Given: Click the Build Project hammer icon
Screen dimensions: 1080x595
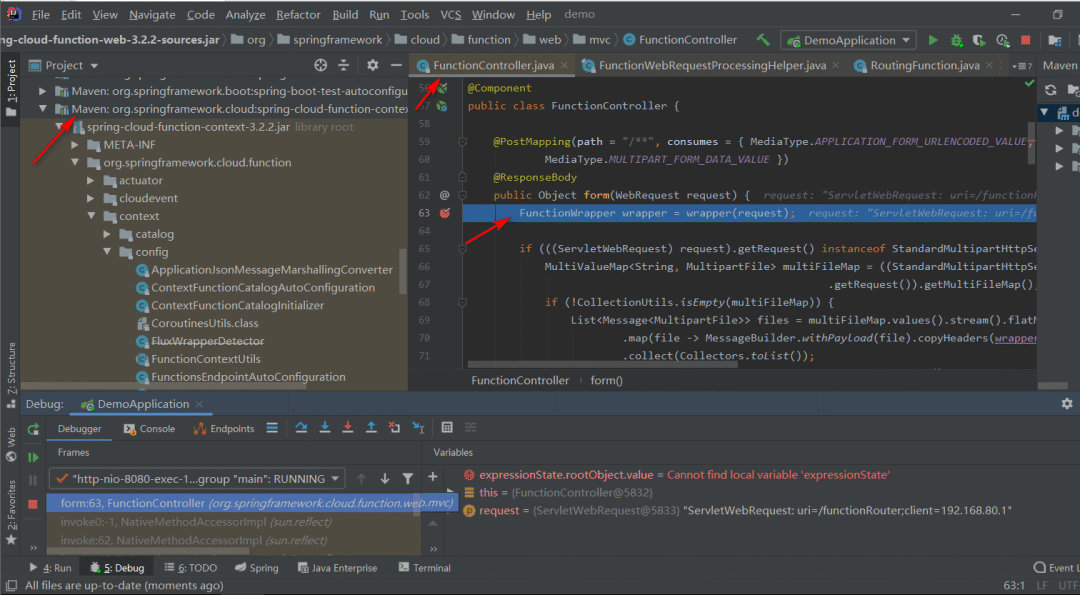Looking at the screenshot, I should pos(762,40).
